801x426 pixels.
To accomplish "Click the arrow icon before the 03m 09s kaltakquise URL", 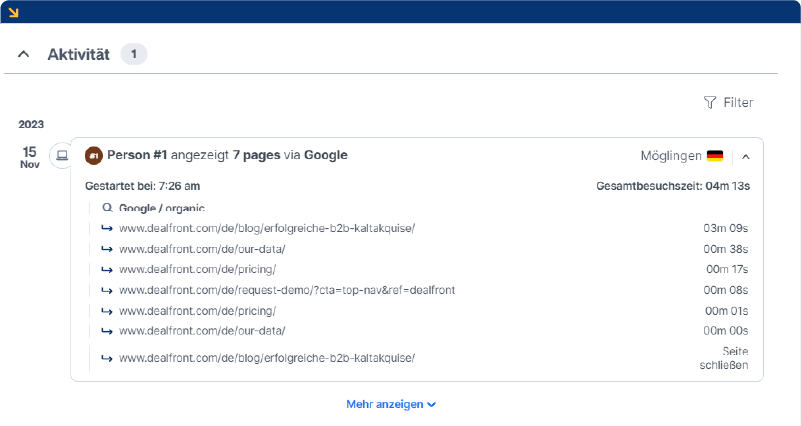I will pos(107,228).
